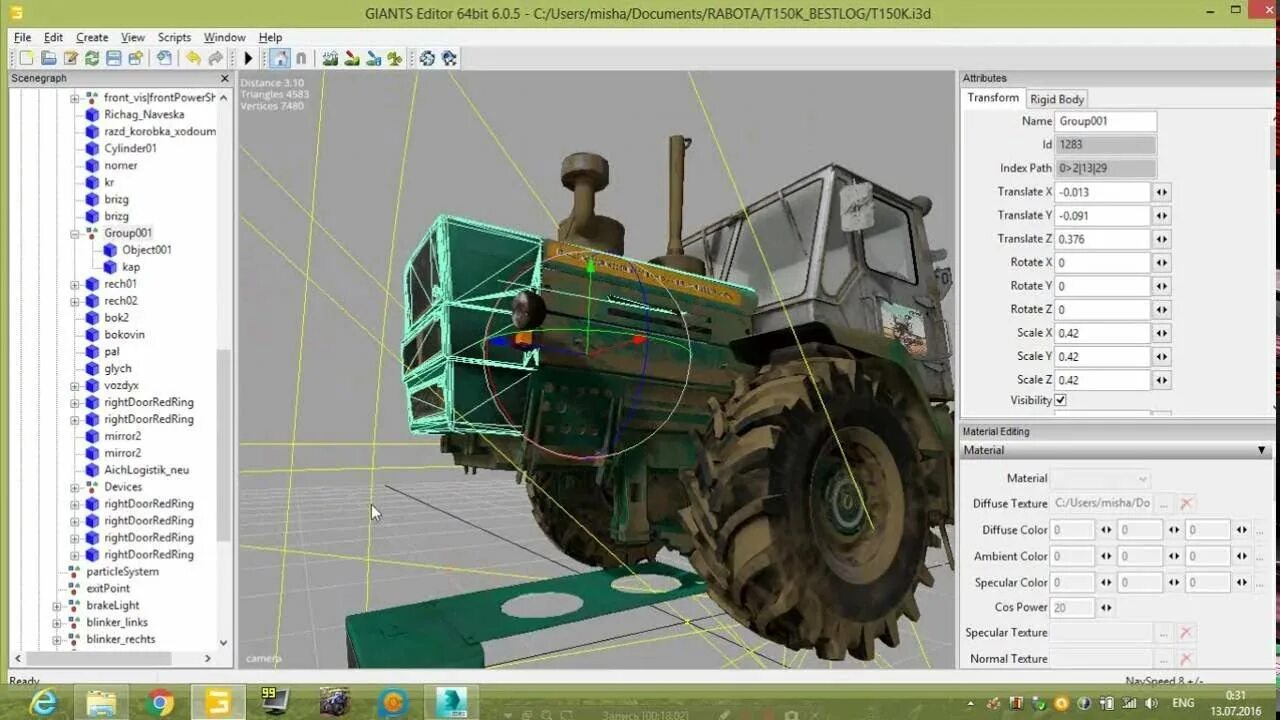This screenshot has height=720, width=1280.
Task: Open the Scripts menu
Action: click(174, 37)
